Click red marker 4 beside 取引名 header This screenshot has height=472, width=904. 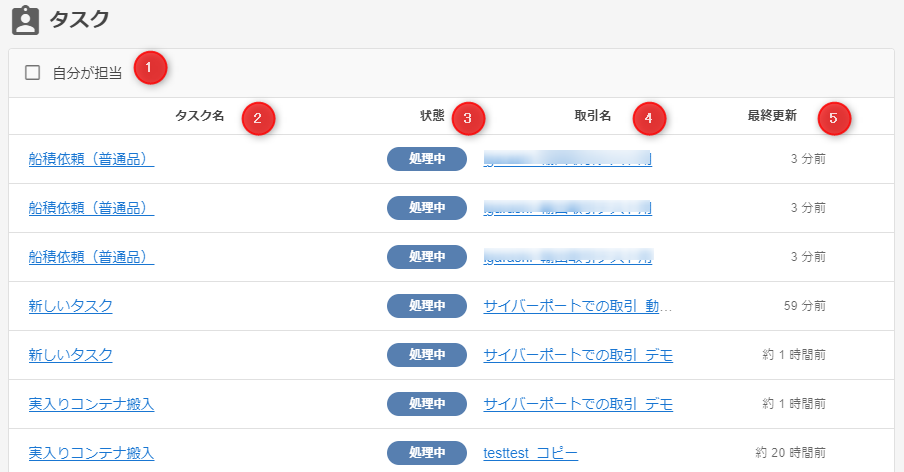[x=648, y=119]
